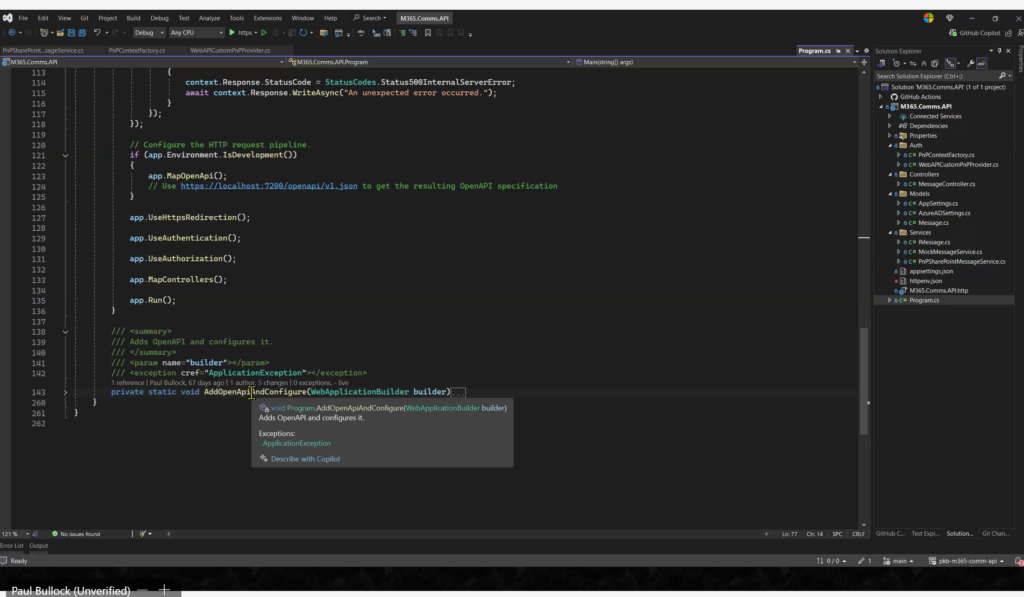Open the Extensions menu

[x=267, y=18]
